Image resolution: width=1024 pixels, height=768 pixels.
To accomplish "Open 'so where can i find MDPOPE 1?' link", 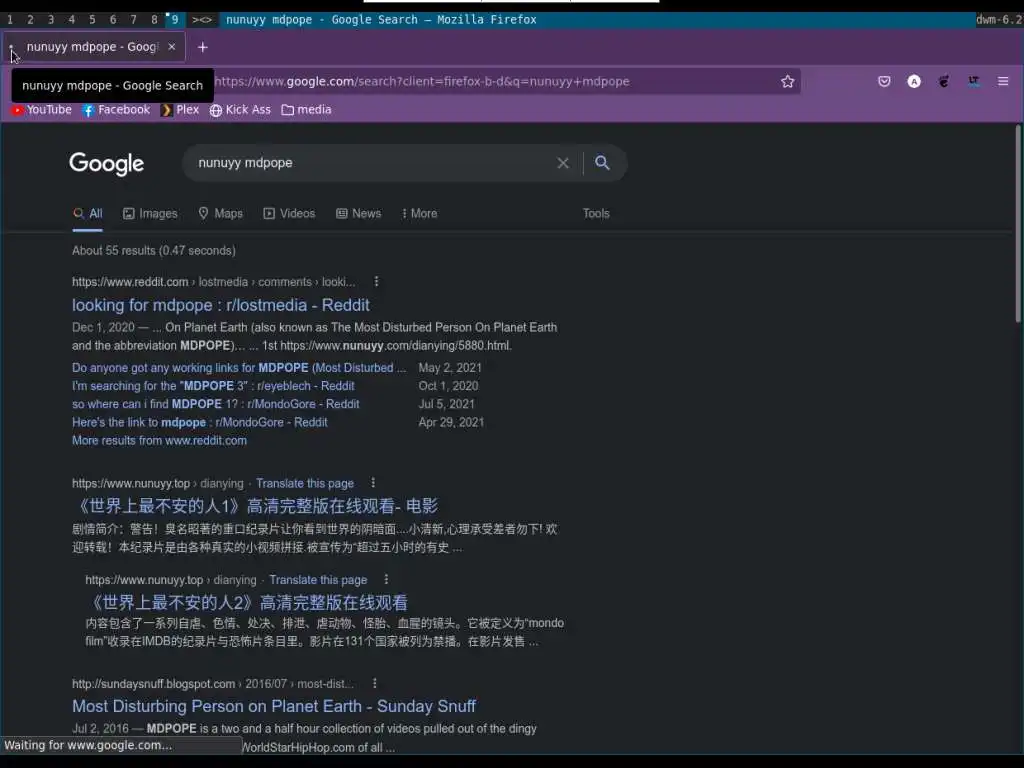I will coord(216,404).
